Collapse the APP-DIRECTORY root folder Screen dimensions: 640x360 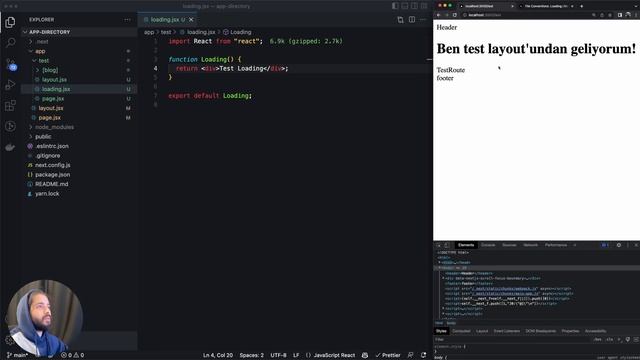79,32
